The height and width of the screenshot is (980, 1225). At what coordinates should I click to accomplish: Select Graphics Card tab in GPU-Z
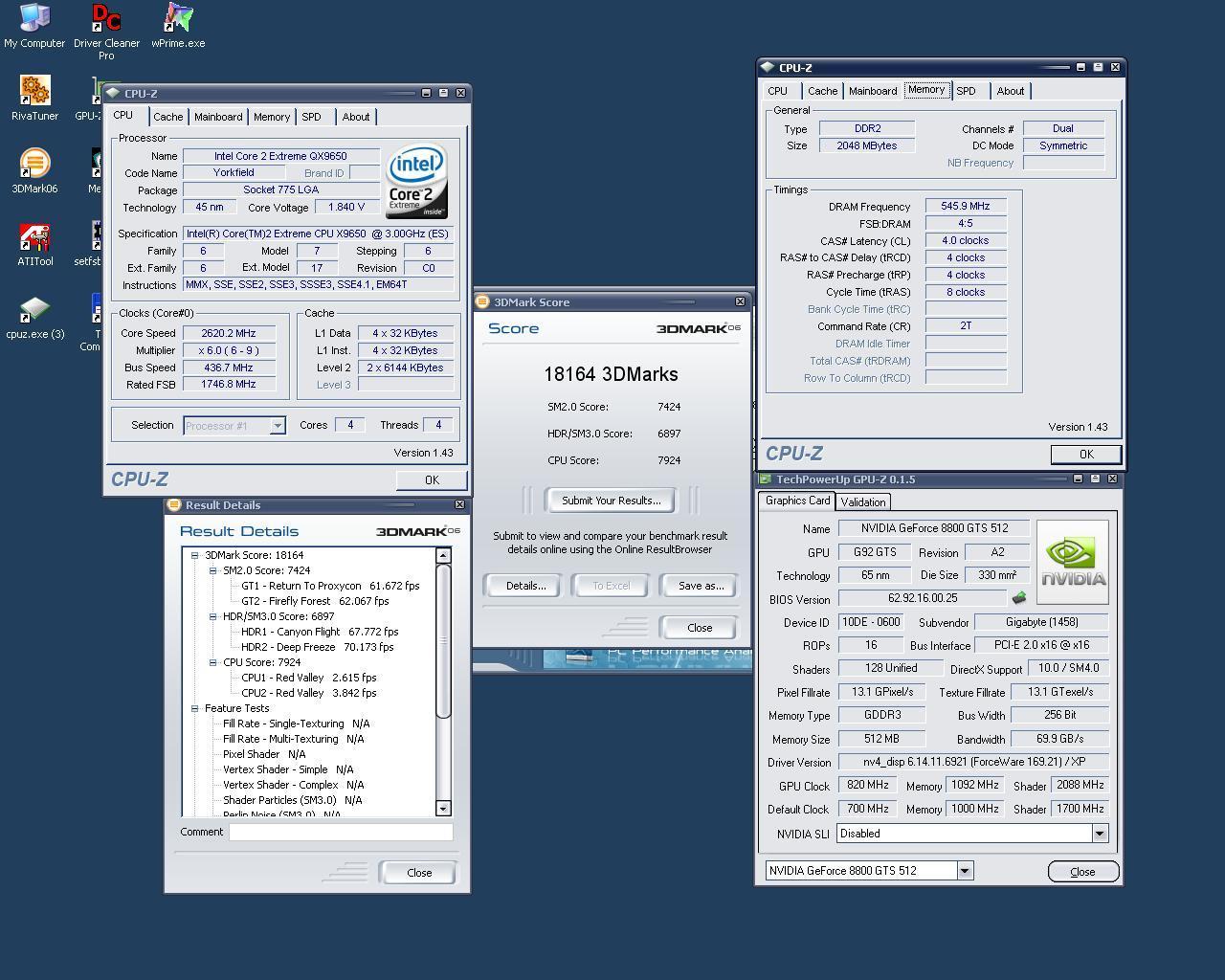click(x=797, y=501)
